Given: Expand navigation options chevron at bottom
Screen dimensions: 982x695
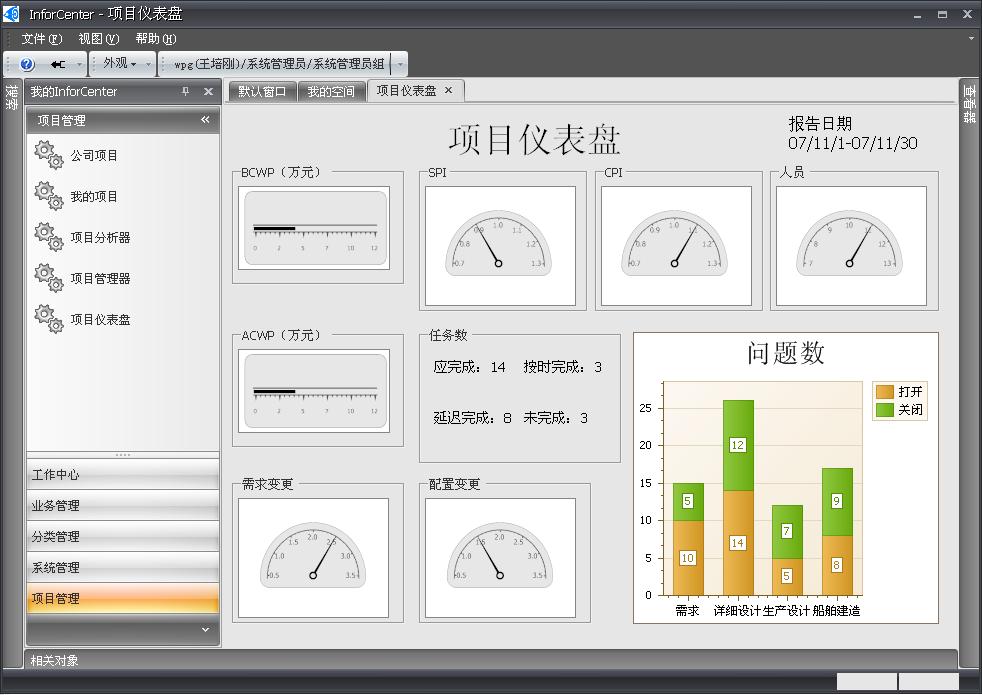Looking at the screenshot, I should click(x=205, y=629).
